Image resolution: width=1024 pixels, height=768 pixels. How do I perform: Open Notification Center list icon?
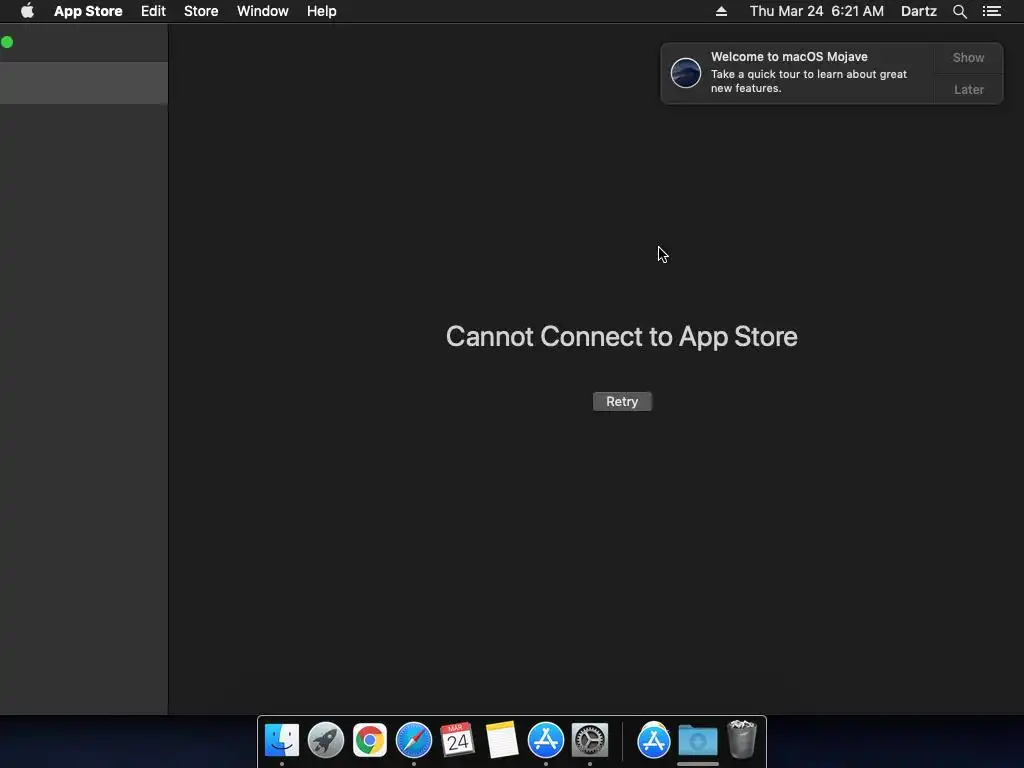click(x=992, y=11)
